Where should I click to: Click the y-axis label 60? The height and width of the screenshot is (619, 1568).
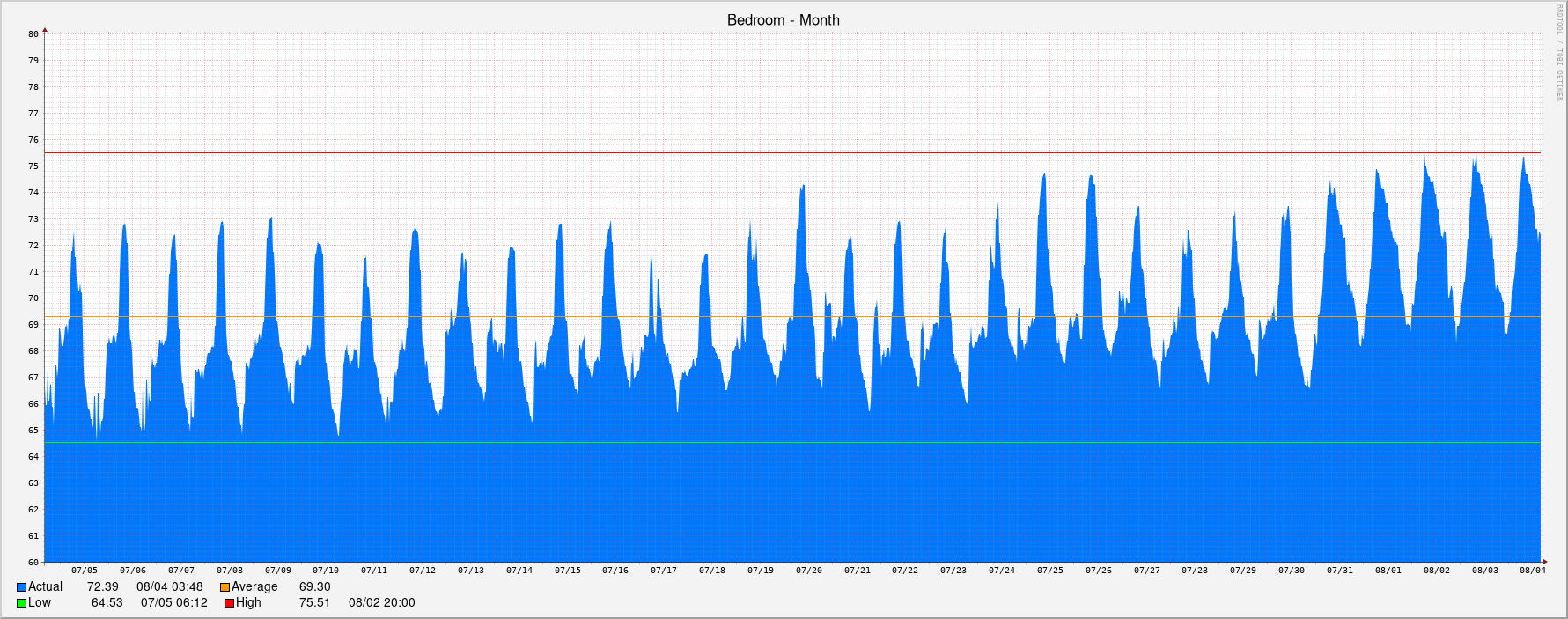[x=33, y=563]
